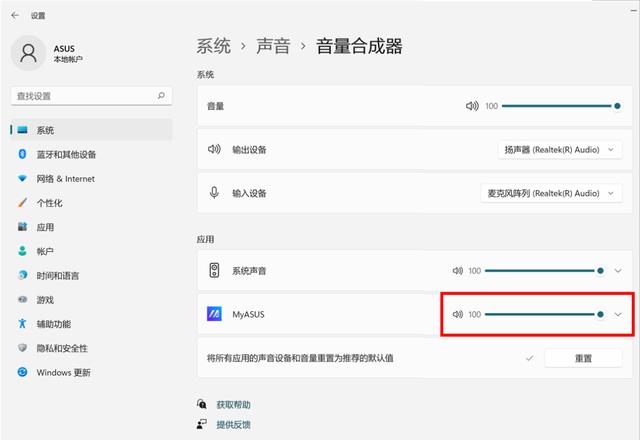Mute MyASUS using its speaker icon
The image size is (640, 440).
click(458, 314)
